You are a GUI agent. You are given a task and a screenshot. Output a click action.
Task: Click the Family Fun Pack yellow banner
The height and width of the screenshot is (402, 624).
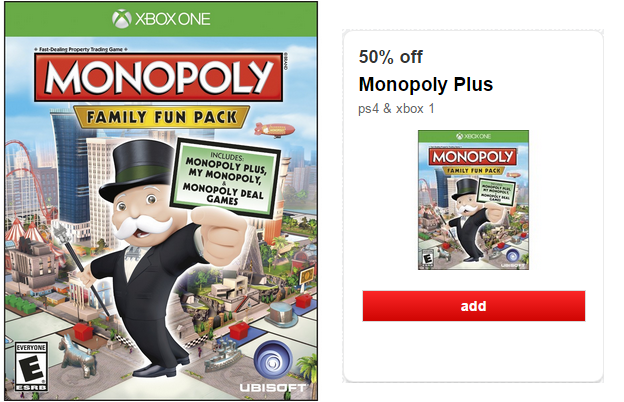(x=161, y=117)
